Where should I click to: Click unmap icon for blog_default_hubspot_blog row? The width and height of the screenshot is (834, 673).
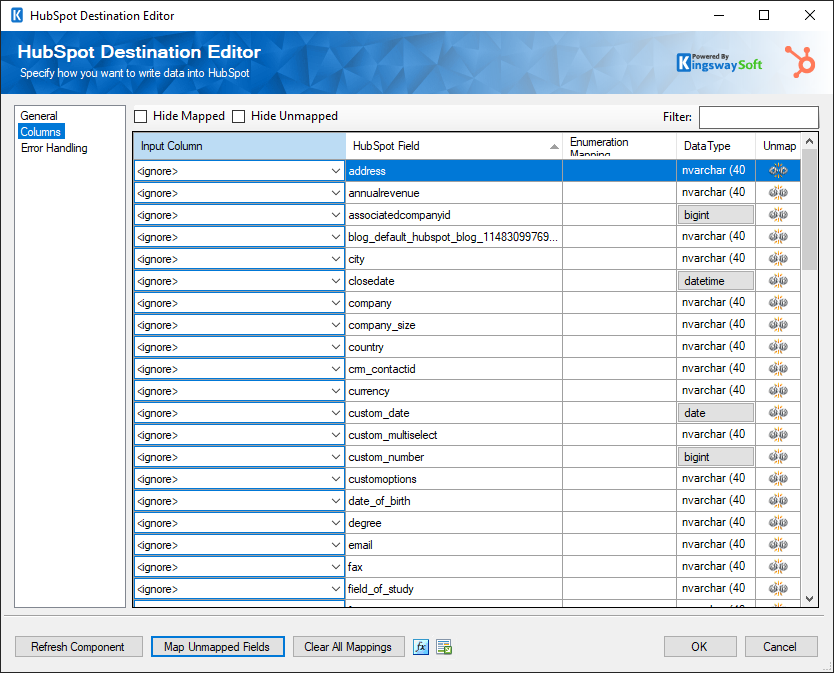pos(778,237)
